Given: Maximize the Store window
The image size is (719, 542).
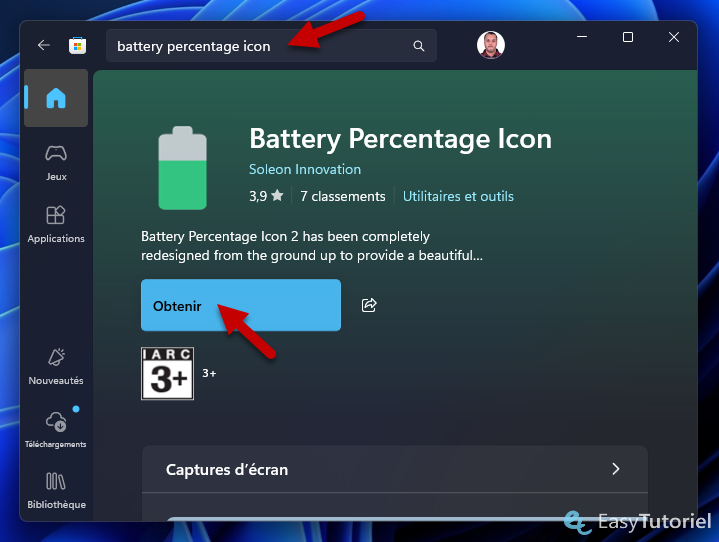Looking at the screenshot, I should (628, 37).
